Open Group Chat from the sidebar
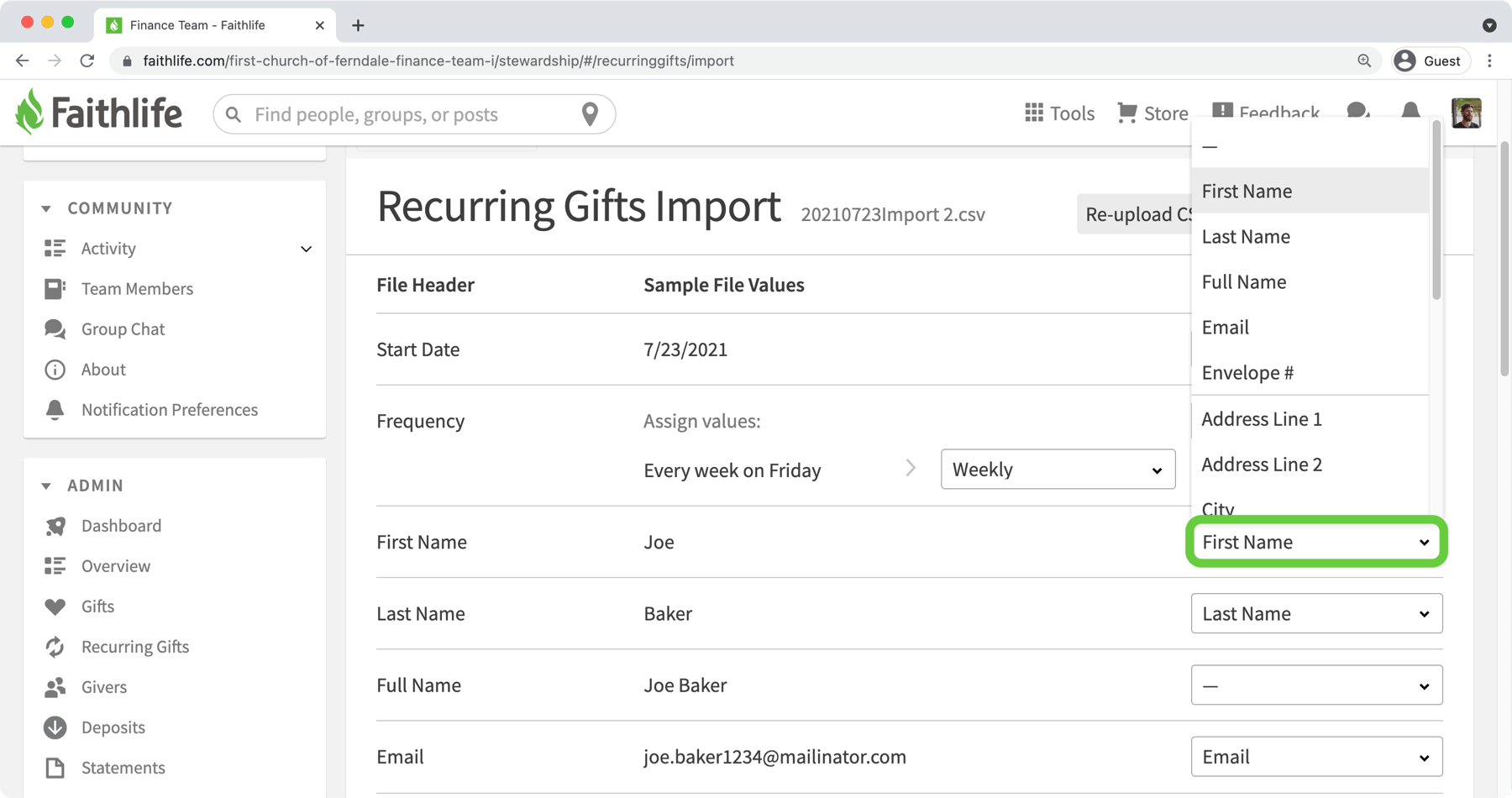Viewport: 1512px width, 798px height. coord(123,329)
